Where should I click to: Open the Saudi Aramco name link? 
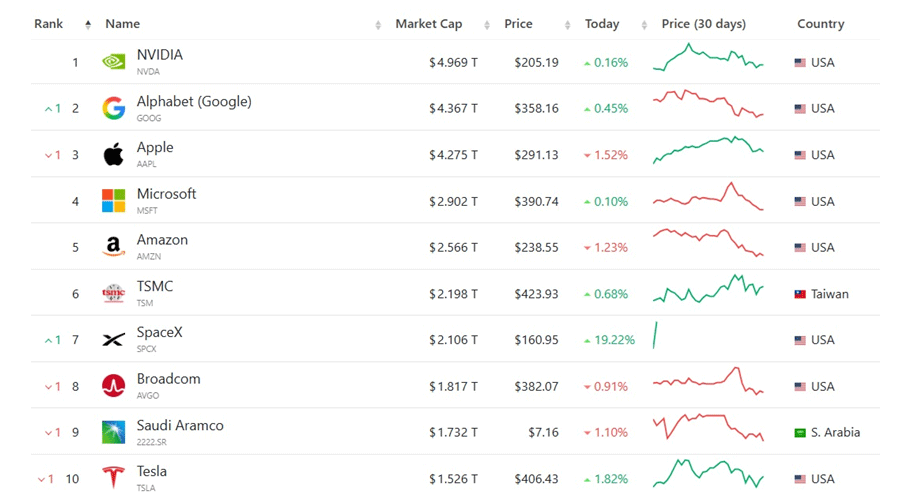tap(180, 425)
